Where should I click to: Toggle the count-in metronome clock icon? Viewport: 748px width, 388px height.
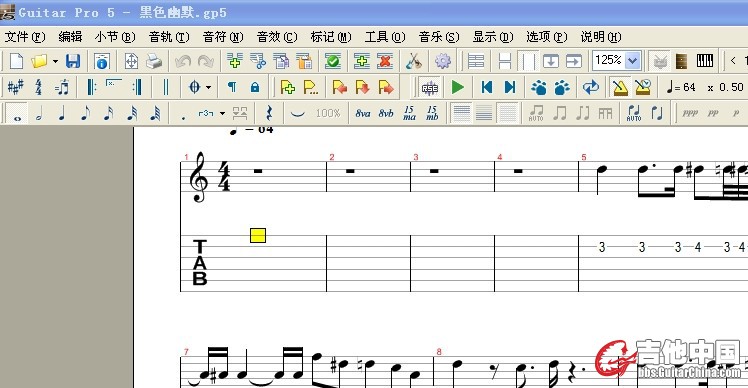pos(643,87)
